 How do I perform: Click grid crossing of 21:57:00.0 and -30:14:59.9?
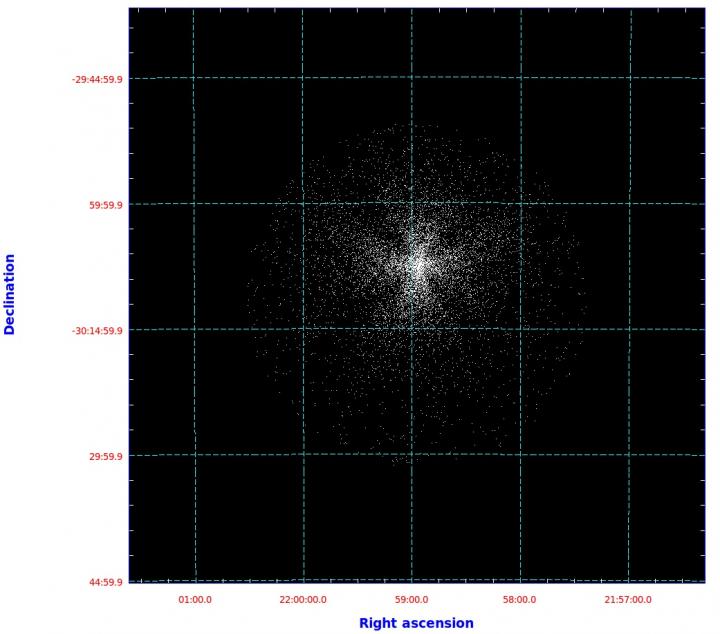(630, 329)
